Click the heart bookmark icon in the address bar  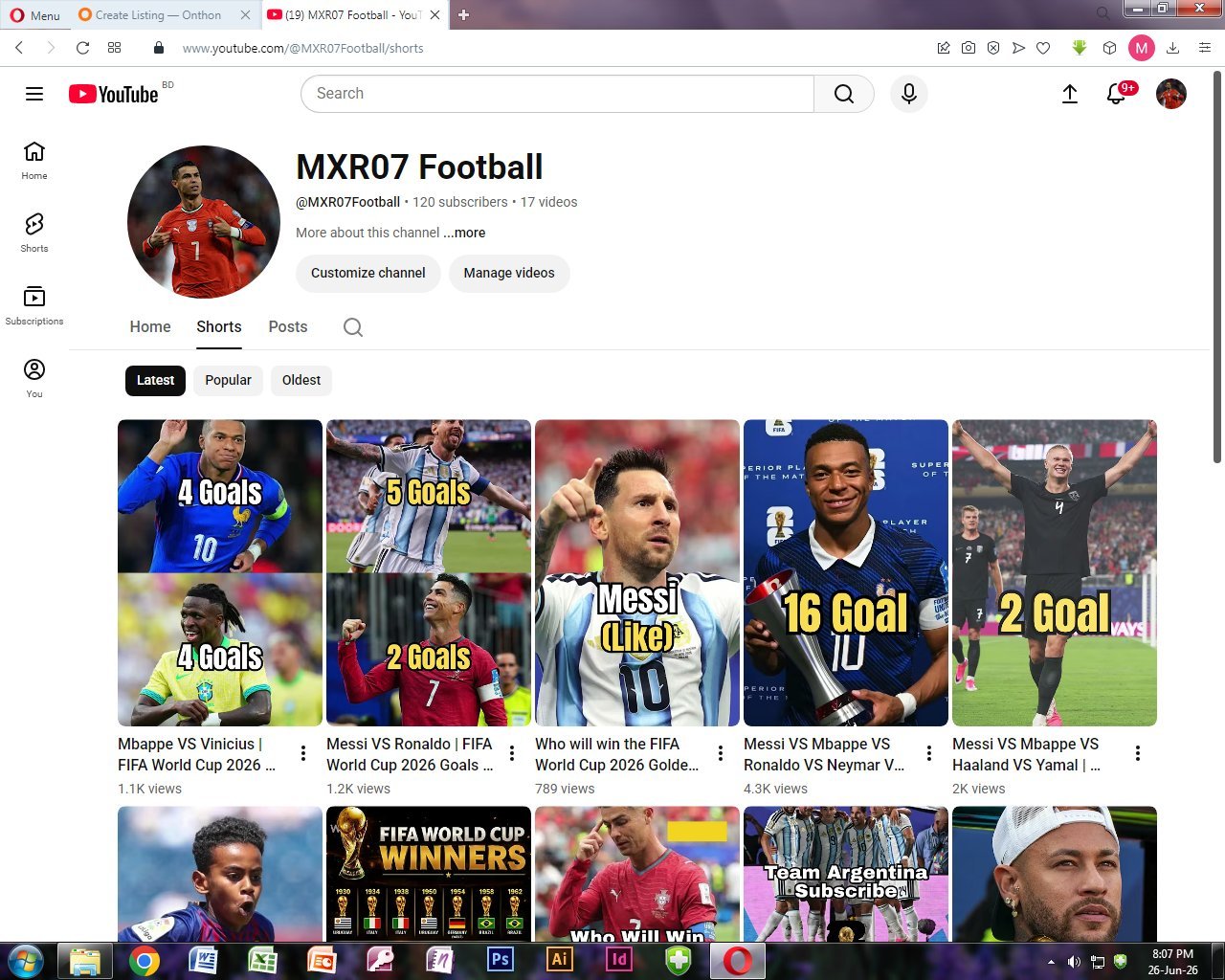[1043, 48]
